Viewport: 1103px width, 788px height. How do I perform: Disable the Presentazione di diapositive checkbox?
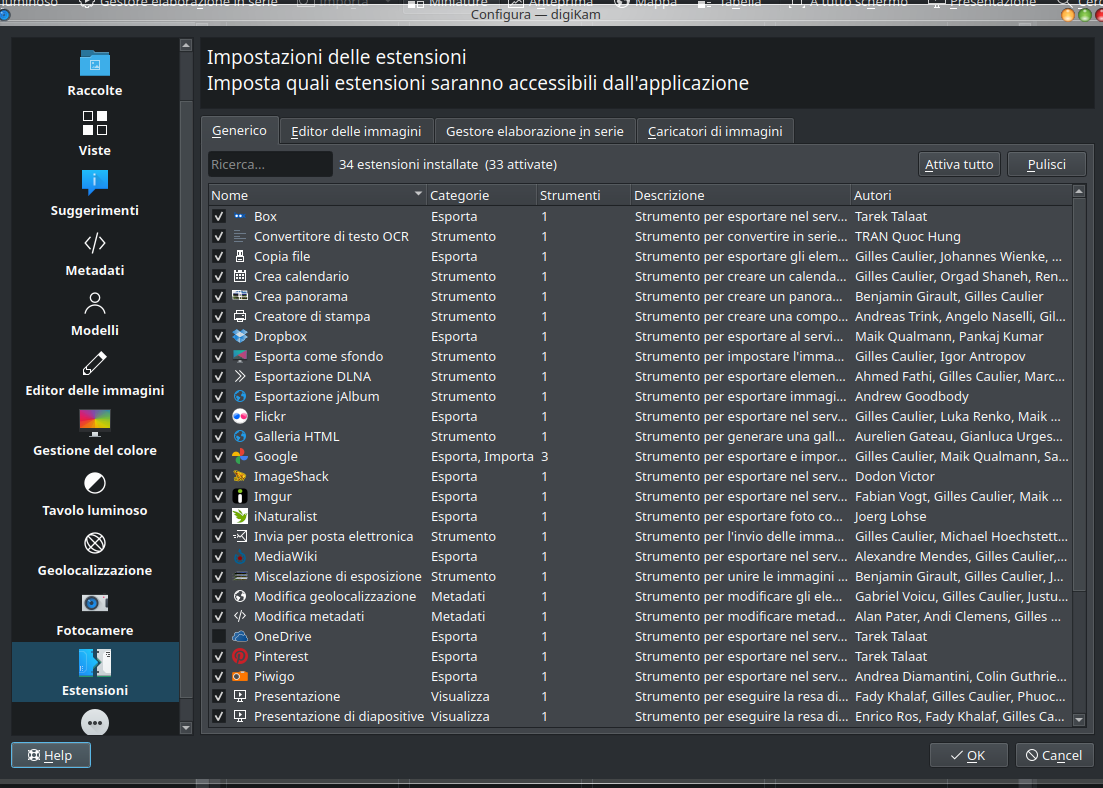click(x=219, y=716)
